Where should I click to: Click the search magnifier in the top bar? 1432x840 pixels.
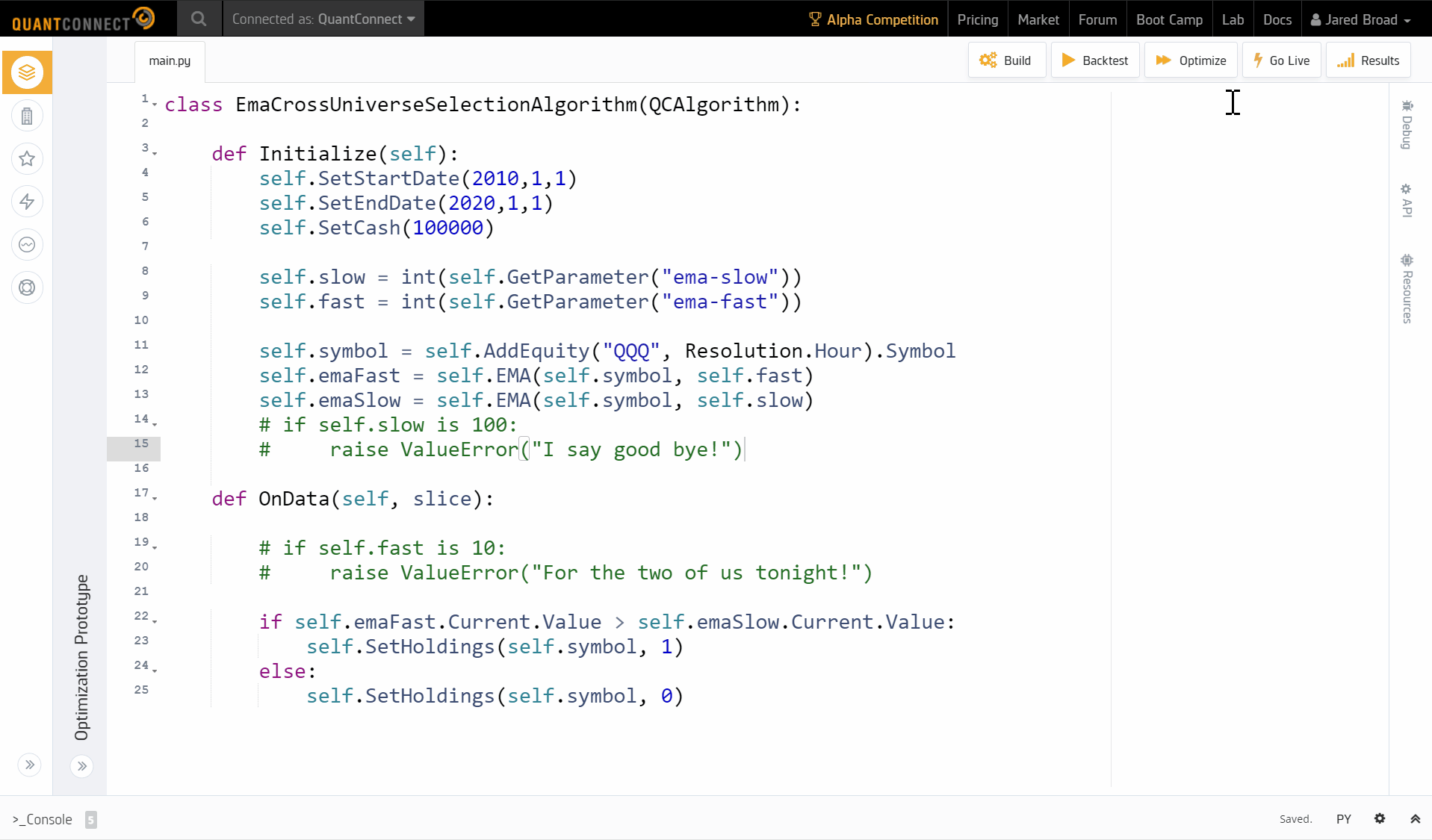tap(198, 19)
